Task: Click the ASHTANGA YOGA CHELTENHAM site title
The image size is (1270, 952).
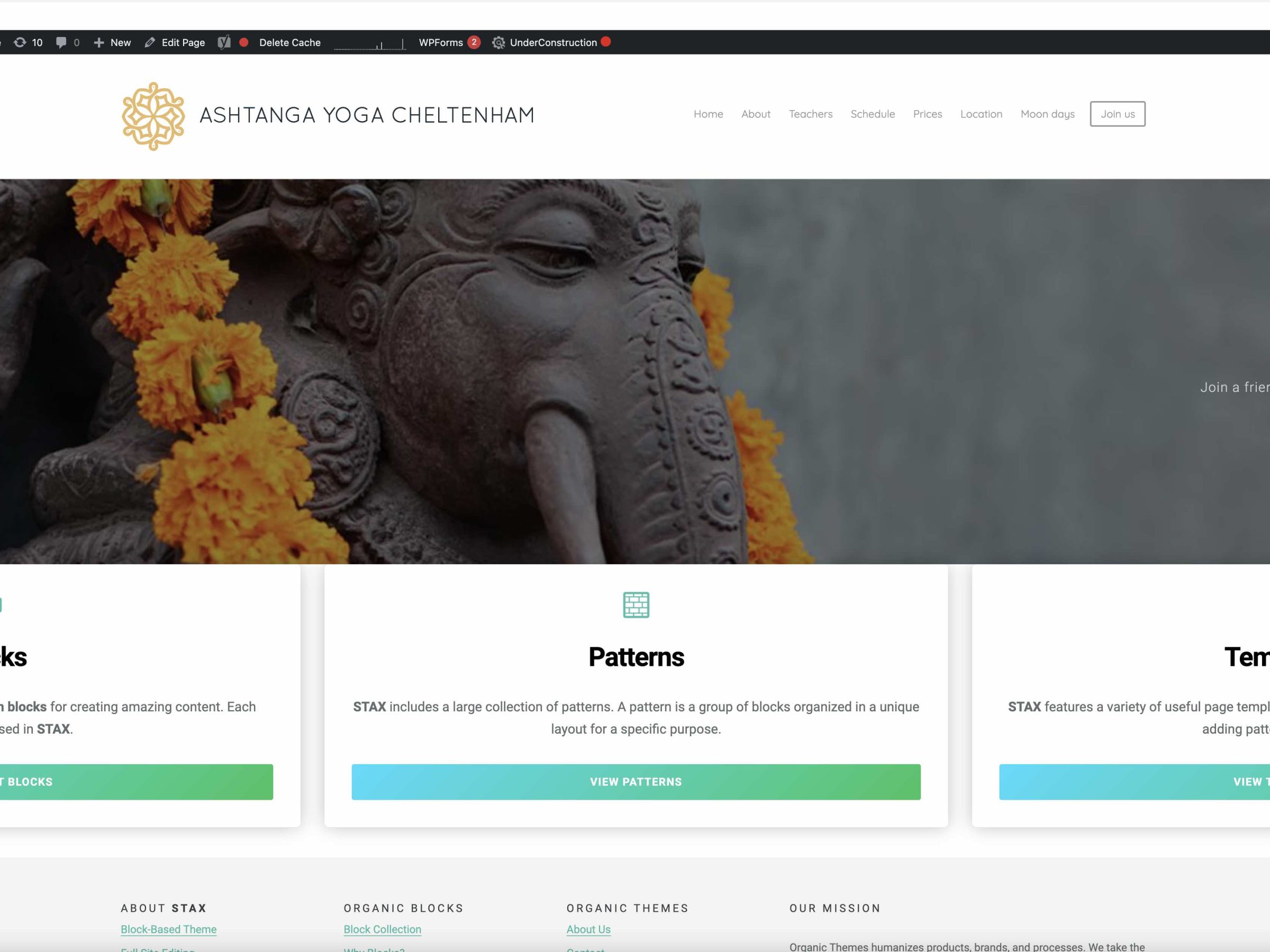Action: tap(367, 115)
